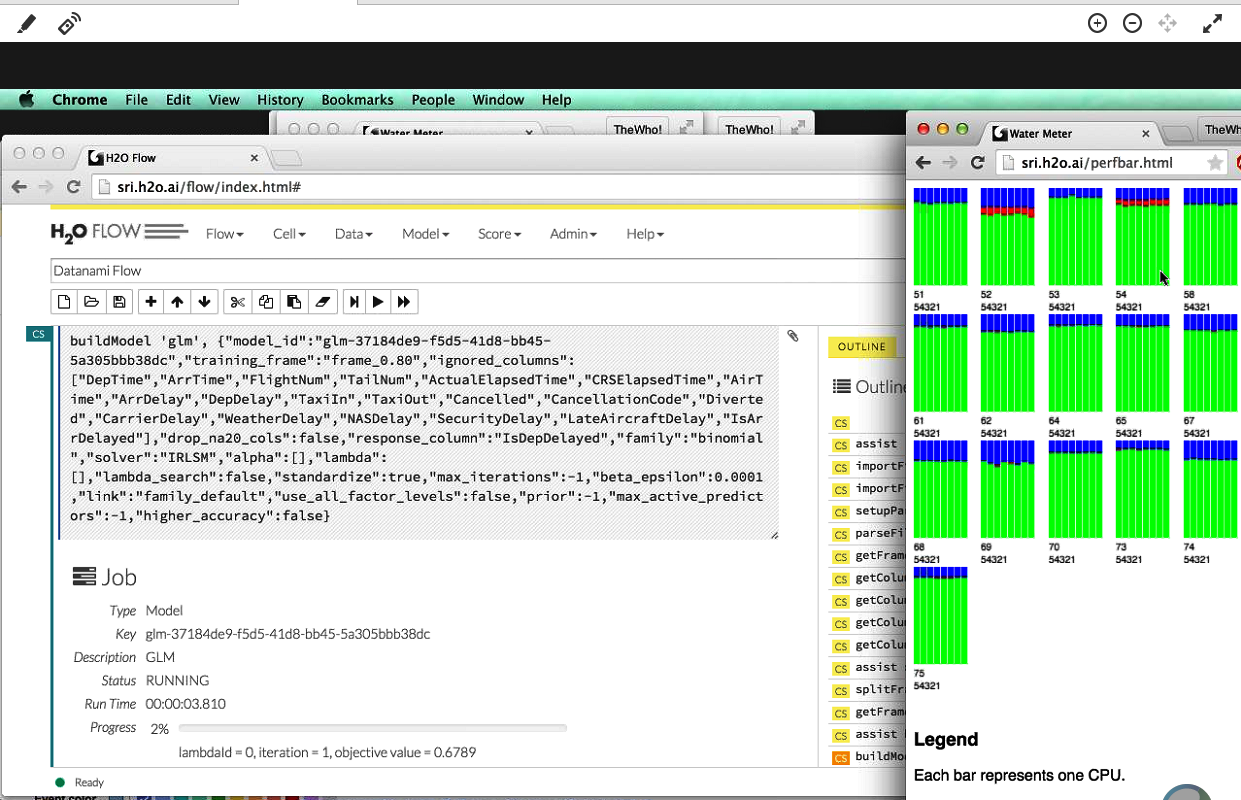Zoom out with the circled minus icon
The width and height of the screenshot is (1241, 800).
pyautogui.click(x=1132, y=23)
